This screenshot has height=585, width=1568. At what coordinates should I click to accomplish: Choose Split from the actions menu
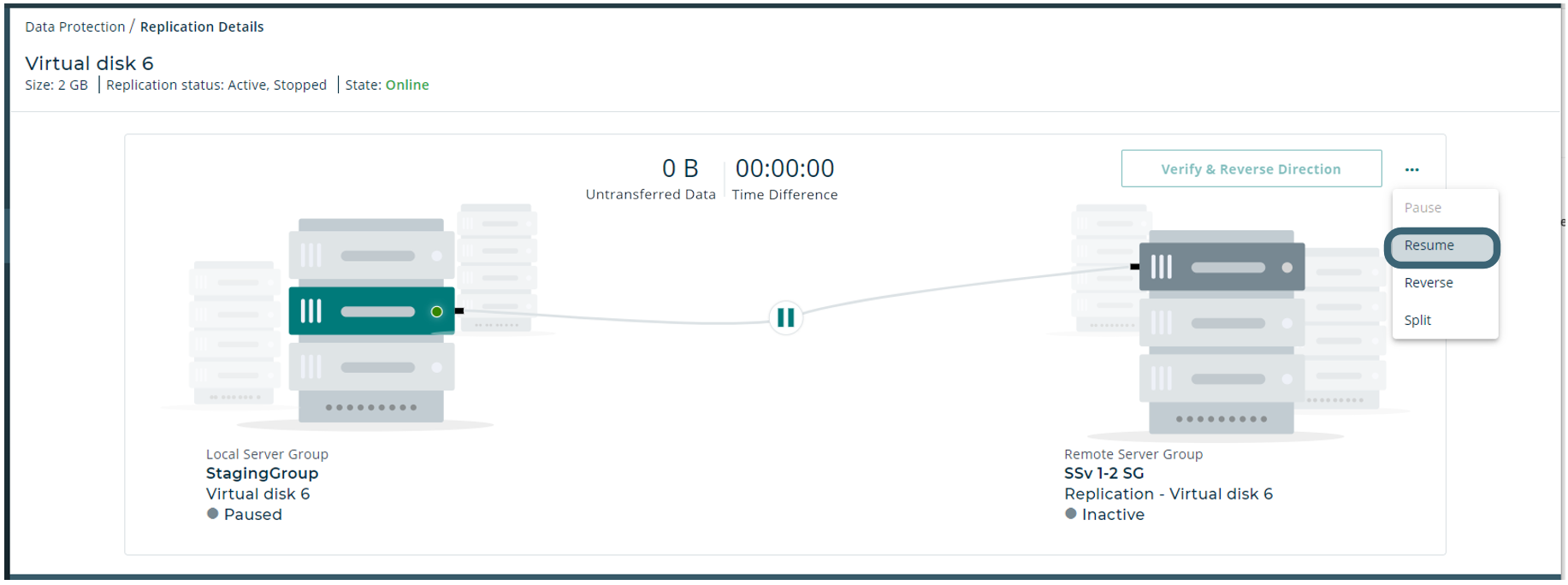tap(1417, 321)
